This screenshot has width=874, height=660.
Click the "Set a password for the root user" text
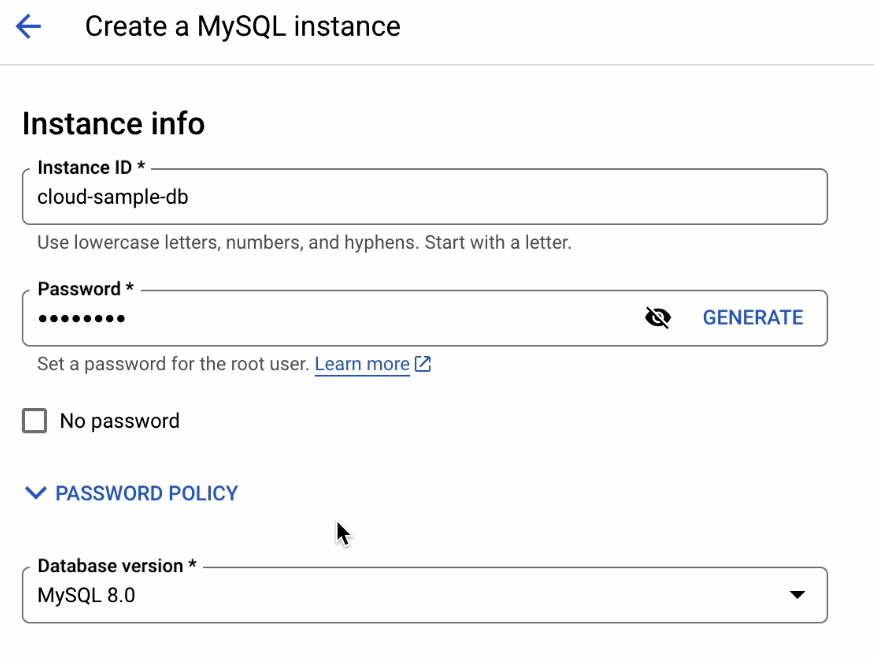click(x=173, y=364)
